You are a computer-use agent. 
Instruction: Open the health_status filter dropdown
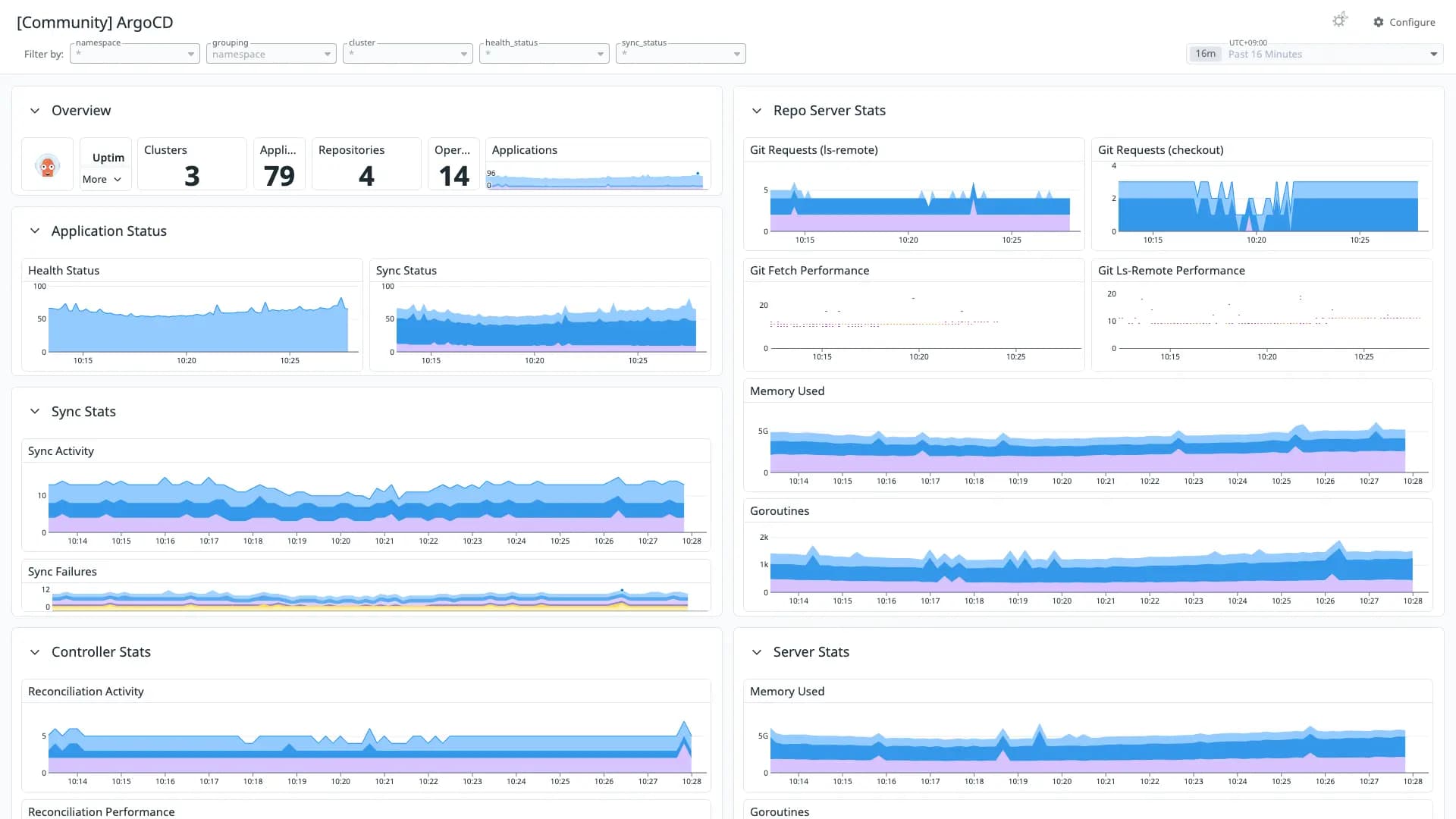tap(544, 54)
